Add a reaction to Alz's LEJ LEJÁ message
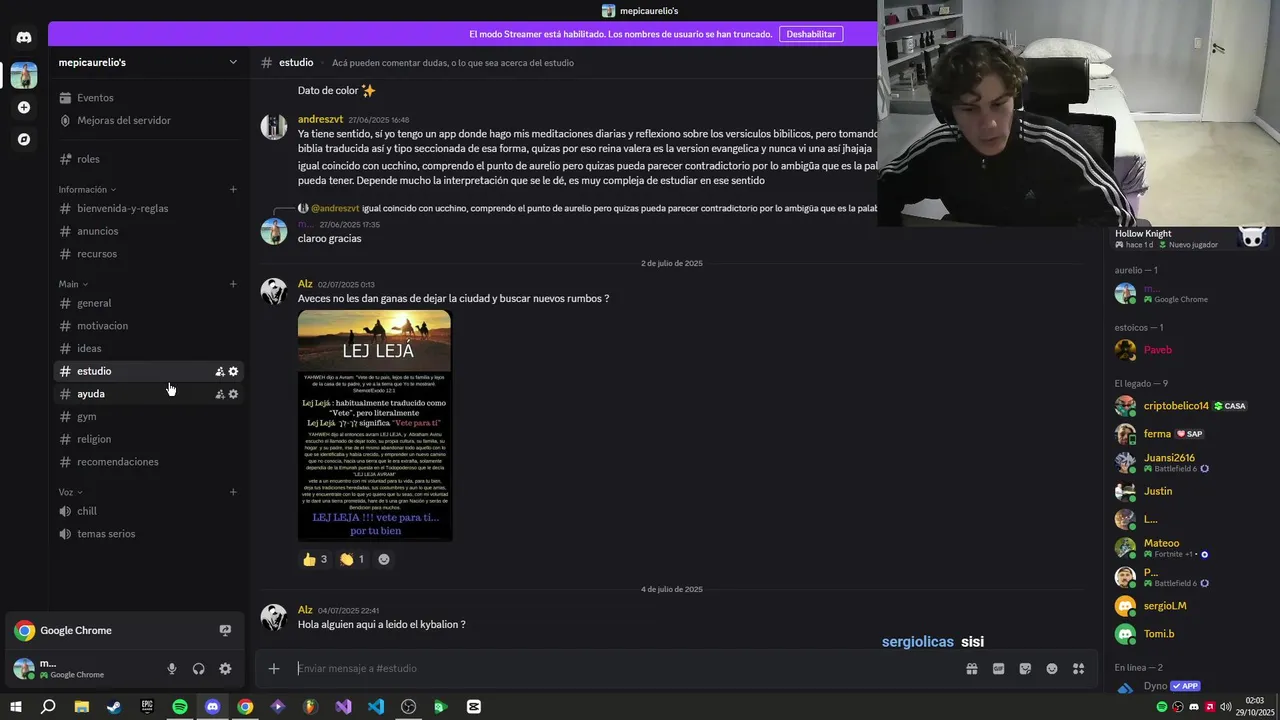Viewport: 1280px width, 720px height. click(384, 559)
